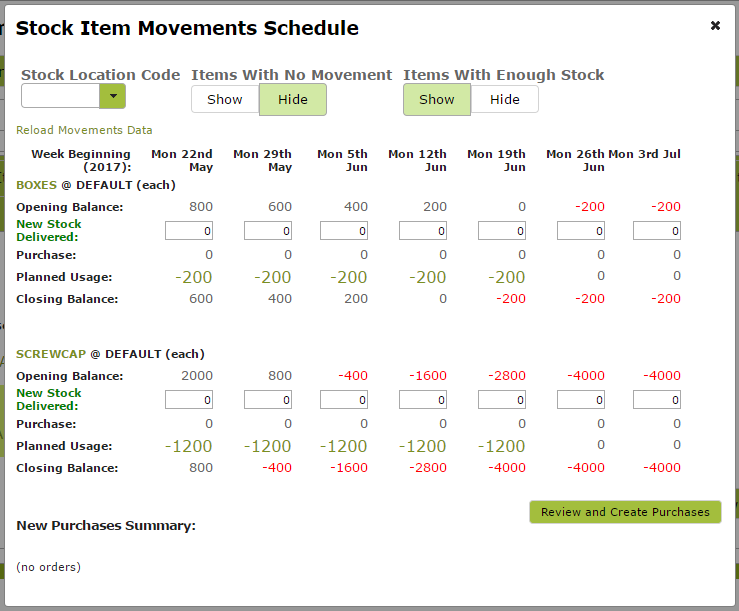The width and height of the screenshot is (739, 611).
Task: Edit SCREWCAP New Stock Delivered for 19th Jun
Action: [x=502, y=400]
